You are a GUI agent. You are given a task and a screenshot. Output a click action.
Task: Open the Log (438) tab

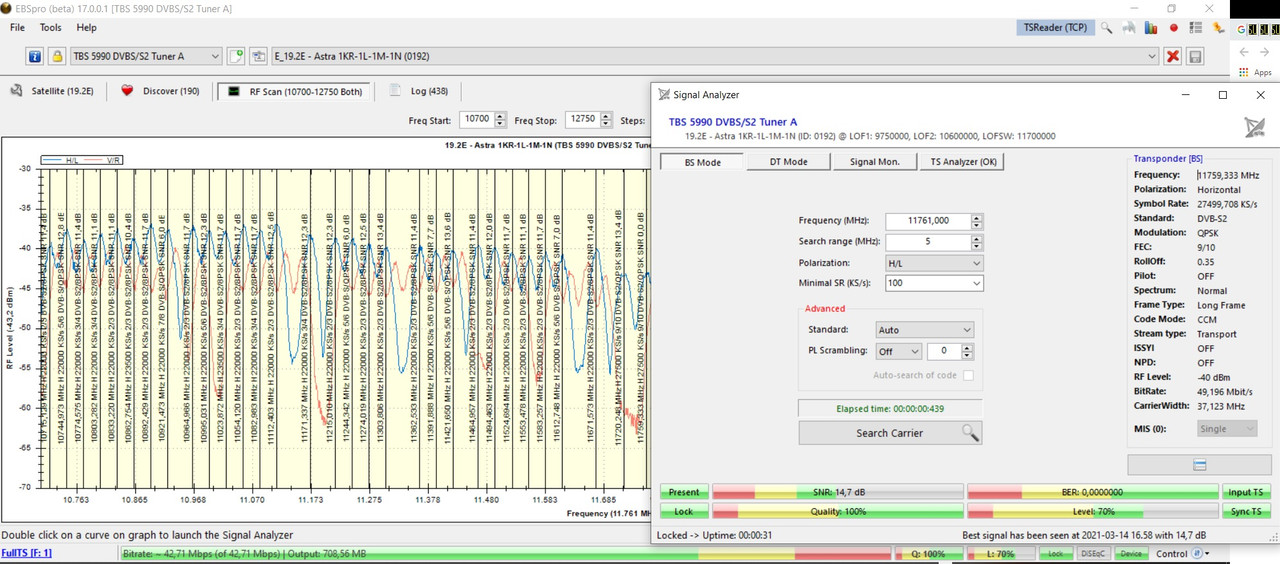point(420,91)
